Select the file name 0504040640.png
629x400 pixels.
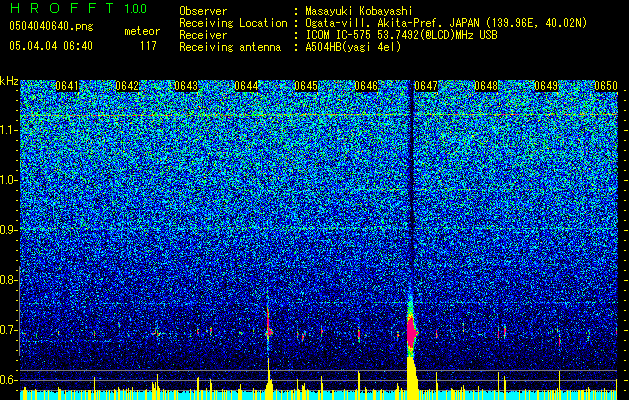pyautogui.click(x=51, y=26)
